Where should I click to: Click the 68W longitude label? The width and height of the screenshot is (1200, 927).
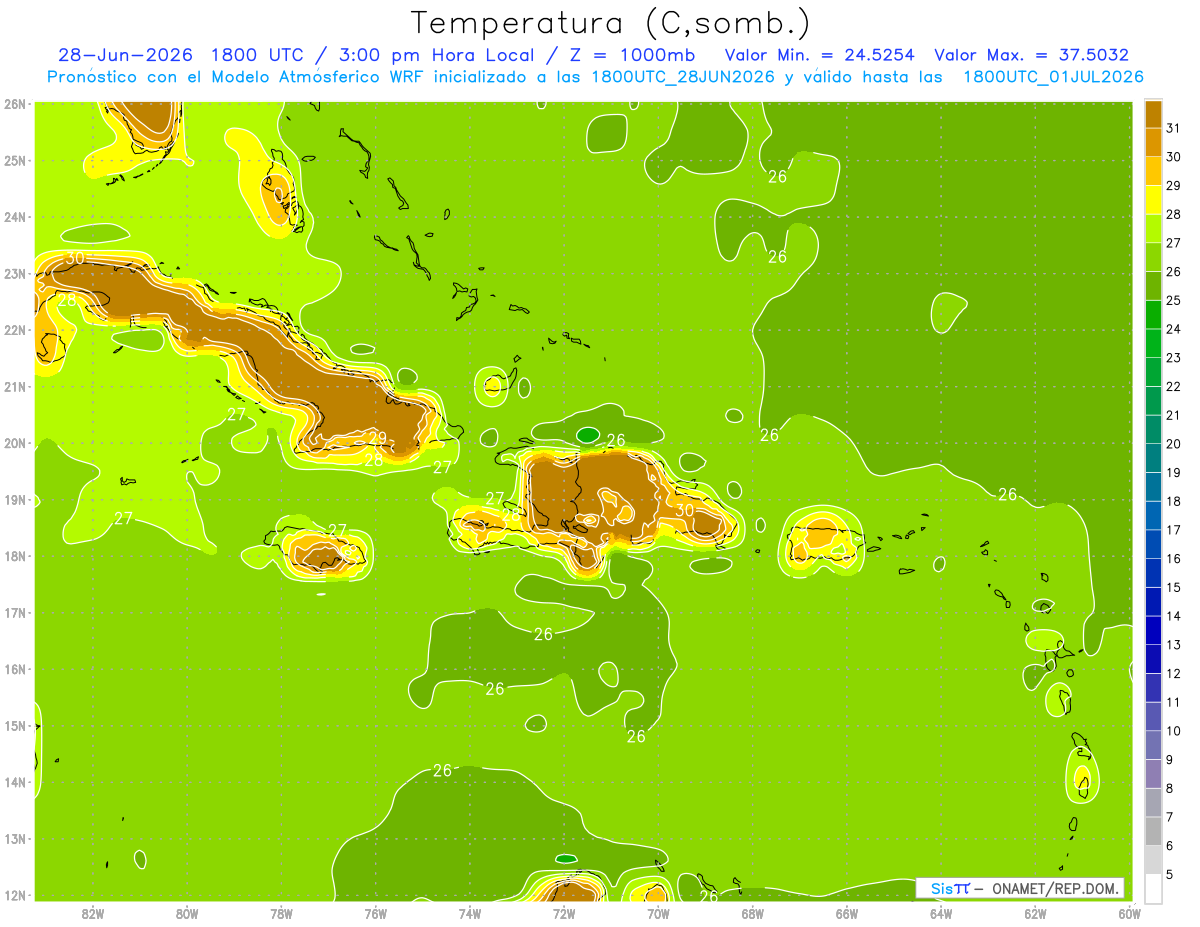753,913
